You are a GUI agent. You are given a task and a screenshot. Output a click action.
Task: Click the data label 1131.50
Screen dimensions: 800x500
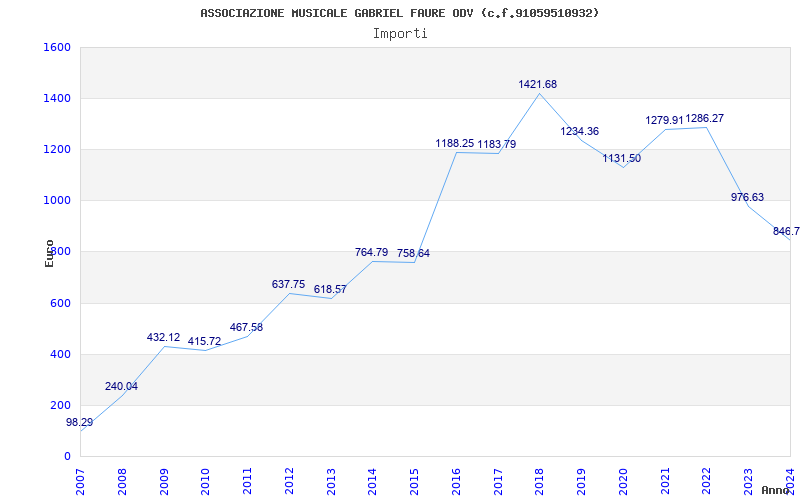pyautogui.click(x=621, y=158)
